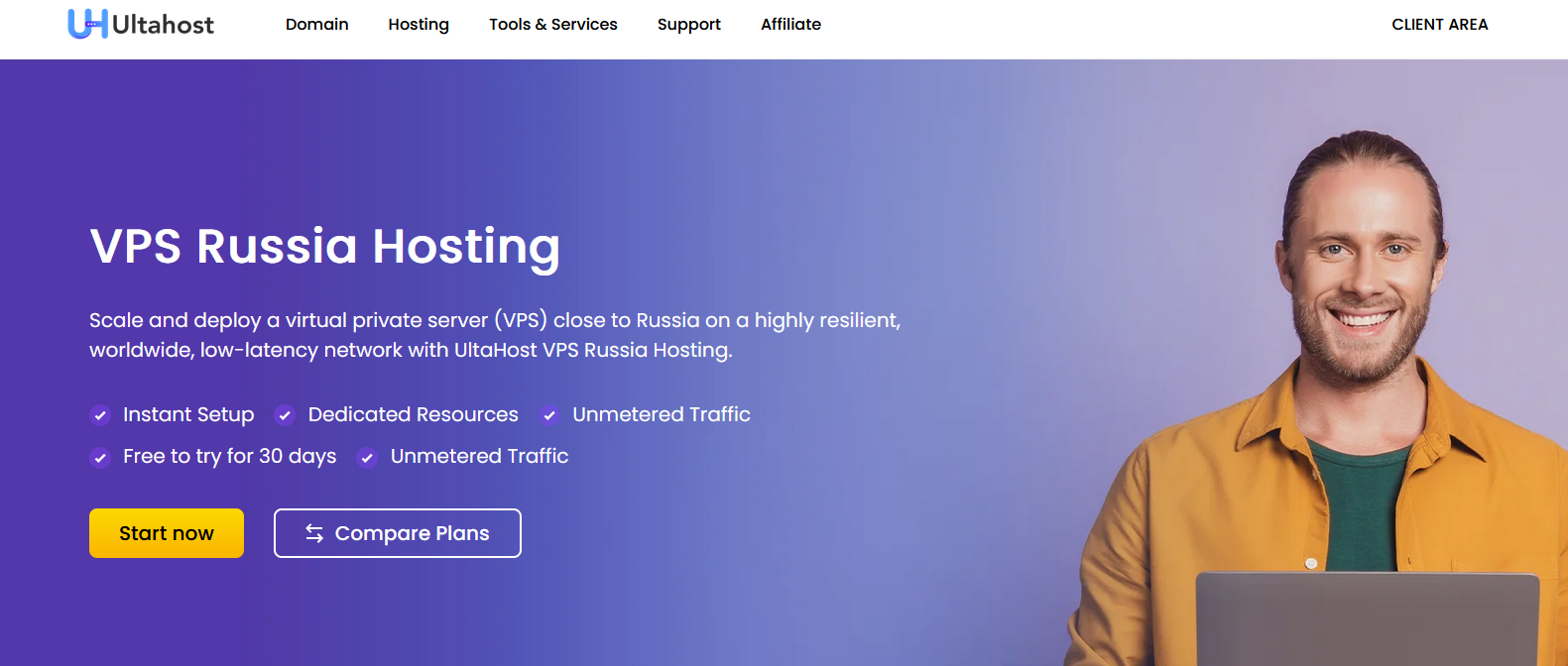The image size is (1568, 666).
Task: Click the Free to try for 30 days text
Action: (230, 456)
